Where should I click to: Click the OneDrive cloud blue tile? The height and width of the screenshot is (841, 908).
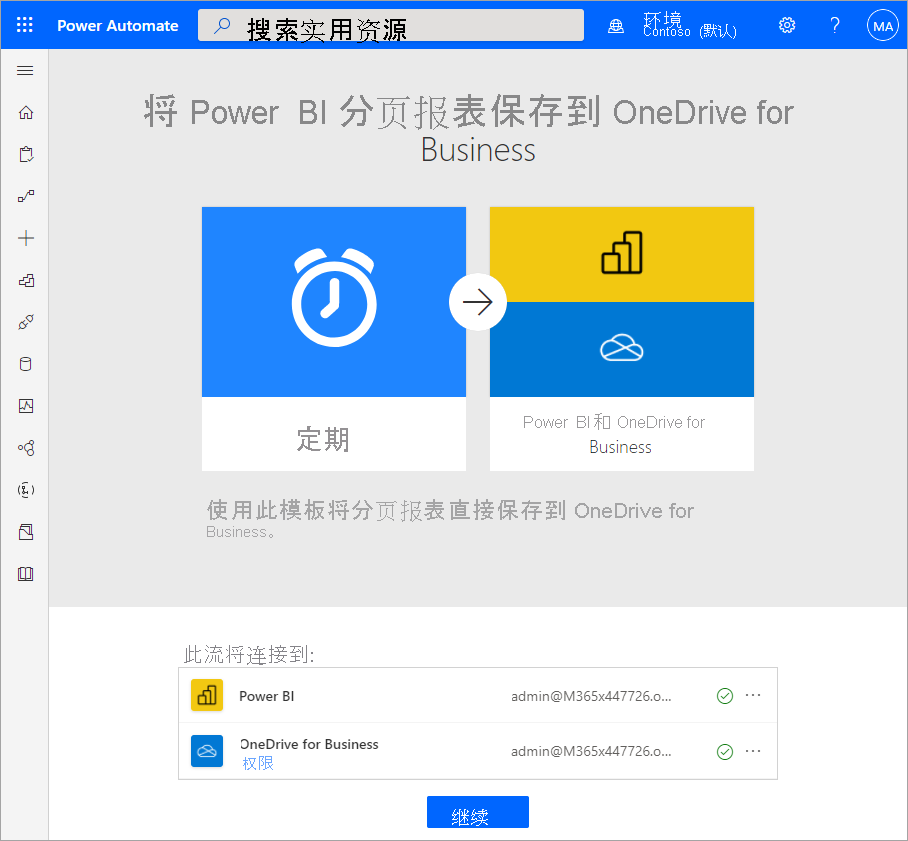(621, 349)
